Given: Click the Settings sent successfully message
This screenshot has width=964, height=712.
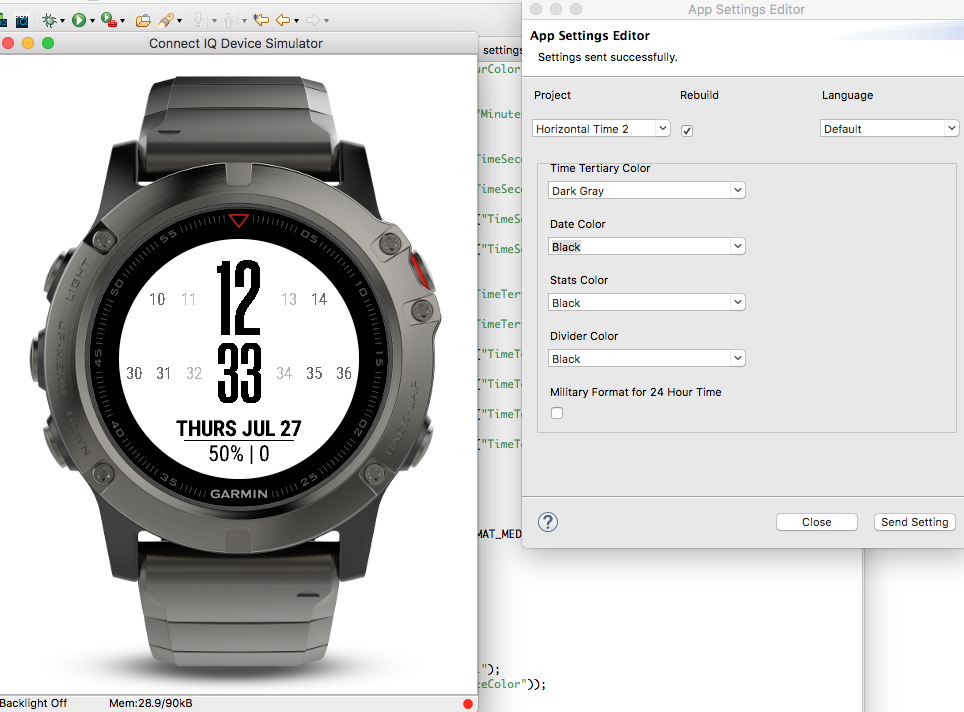Looking at the screenshot, I should (607, 57).
